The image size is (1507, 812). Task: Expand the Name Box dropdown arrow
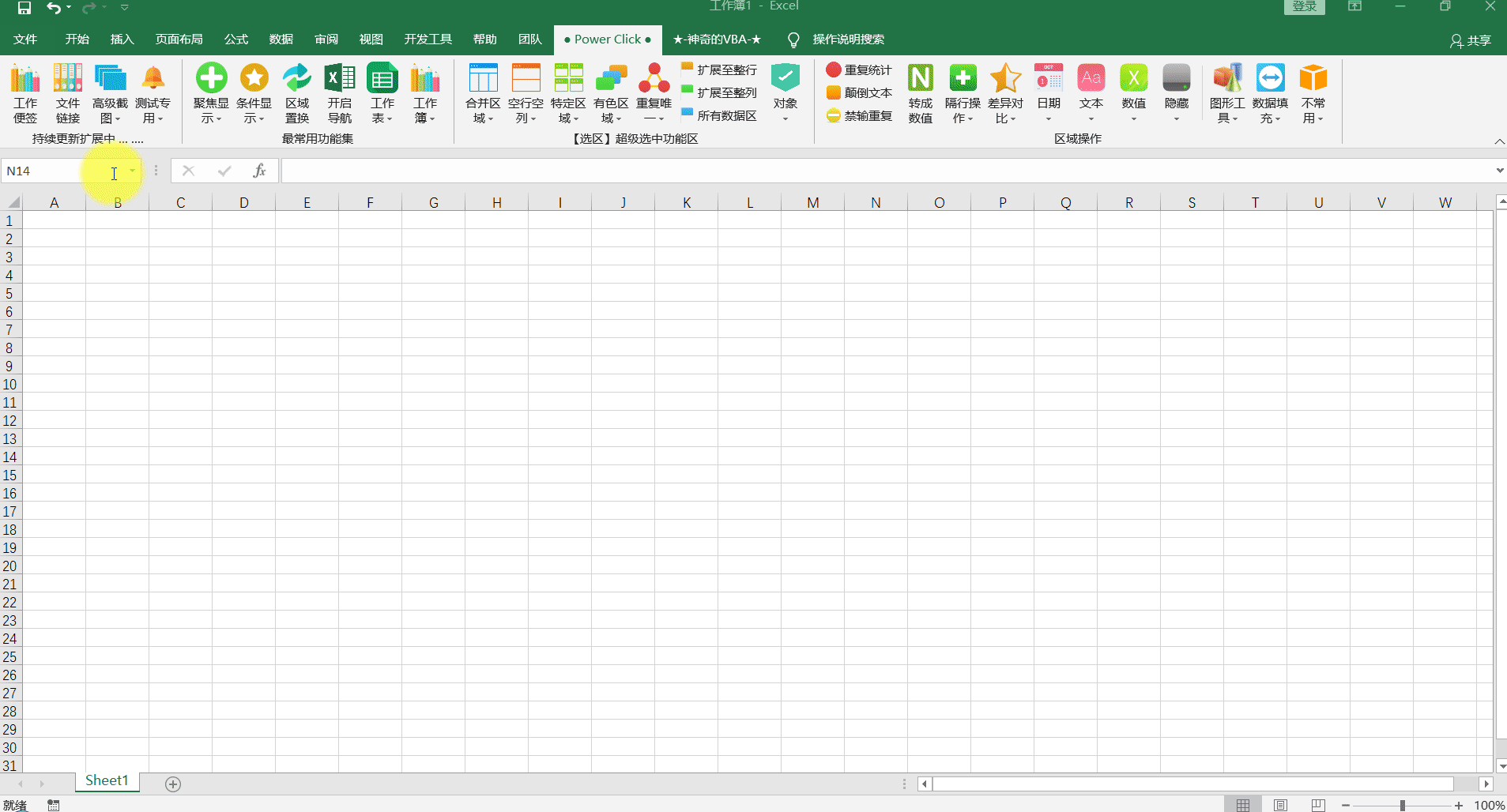132,171
